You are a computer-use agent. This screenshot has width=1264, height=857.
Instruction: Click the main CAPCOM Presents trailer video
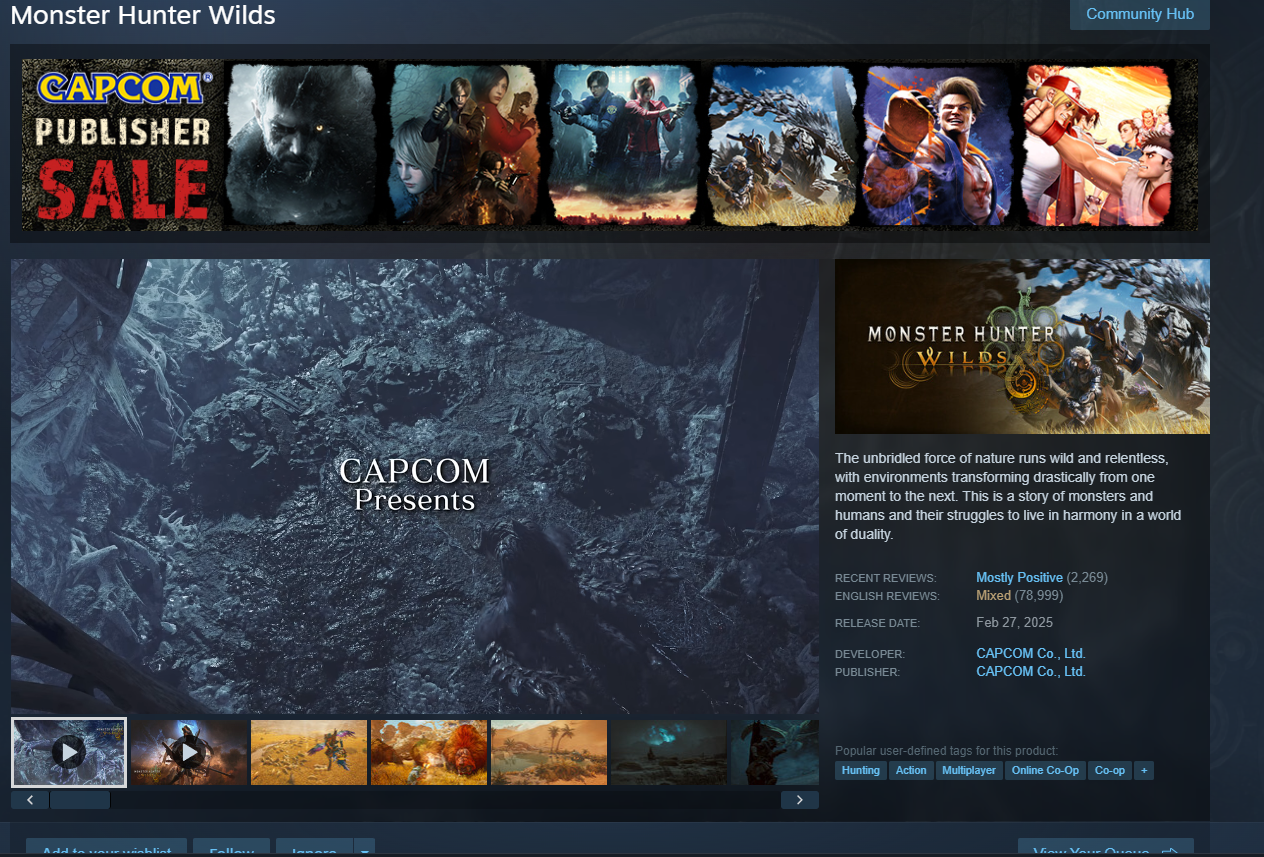coord(415,486)
